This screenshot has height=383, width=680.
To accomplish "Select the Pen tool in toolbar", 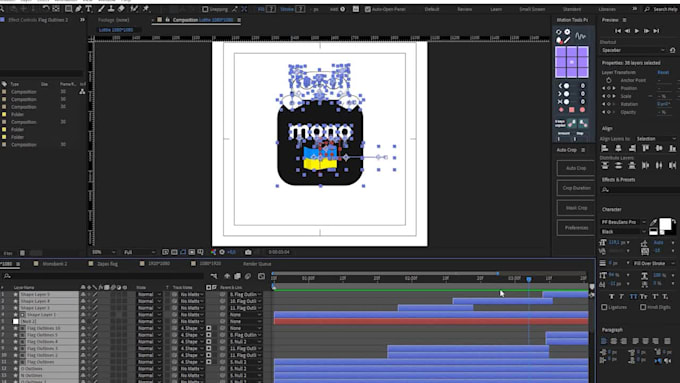I will point(78,9).
